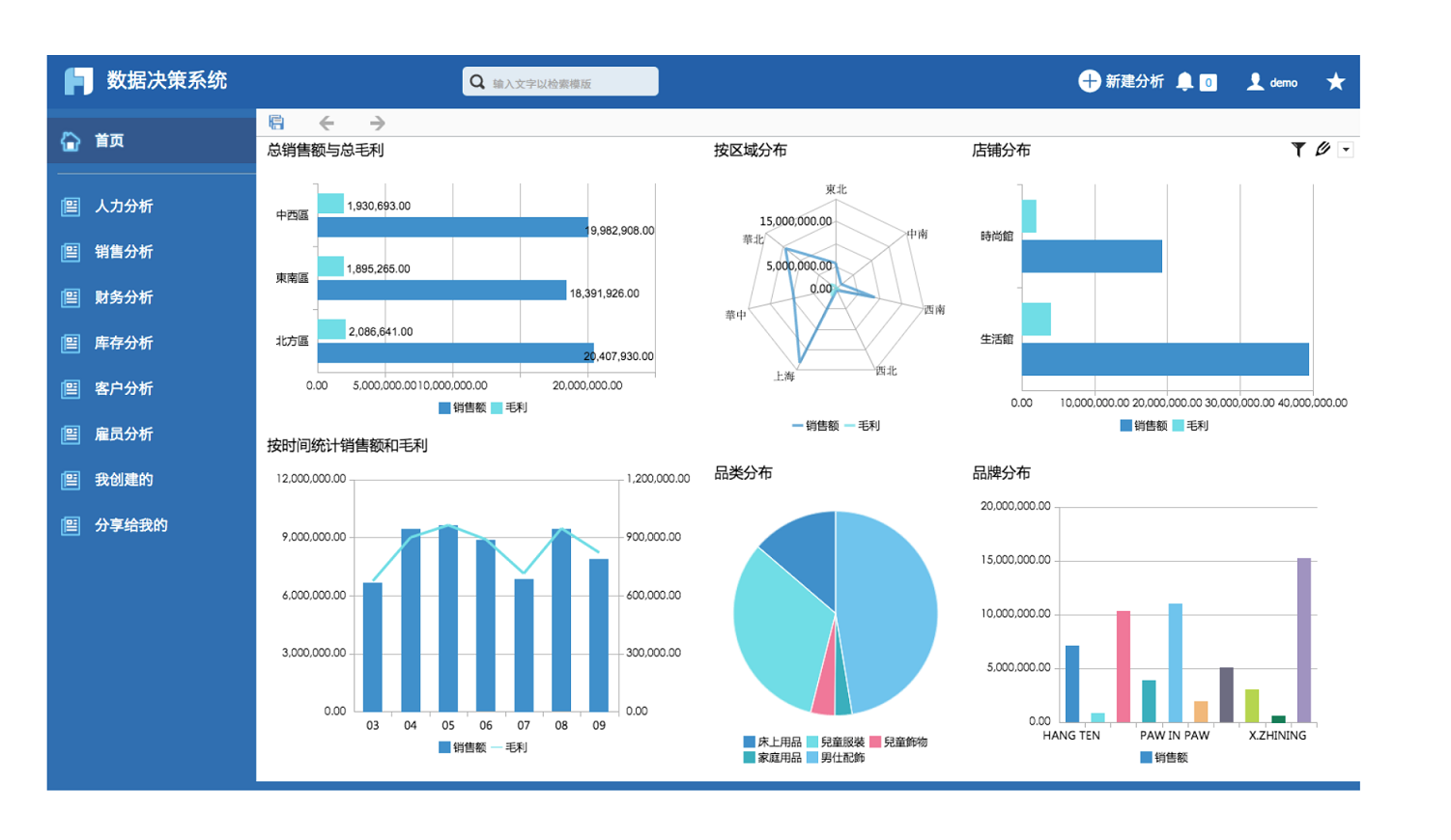Click the forward navigation arrow
This screenshot has width=1451, height=840.
pos(377,123)
